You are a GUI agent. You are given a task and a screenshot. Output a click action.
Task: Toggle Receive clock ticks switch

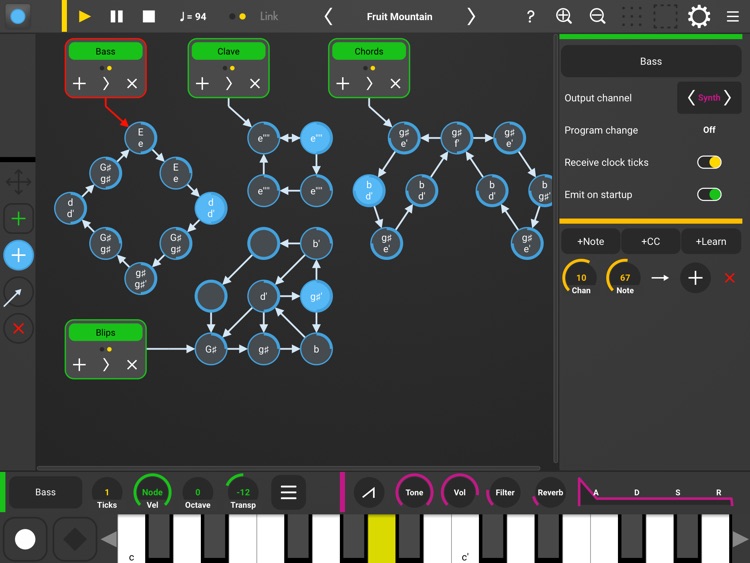pyautogui.click(x=709, y=162)
